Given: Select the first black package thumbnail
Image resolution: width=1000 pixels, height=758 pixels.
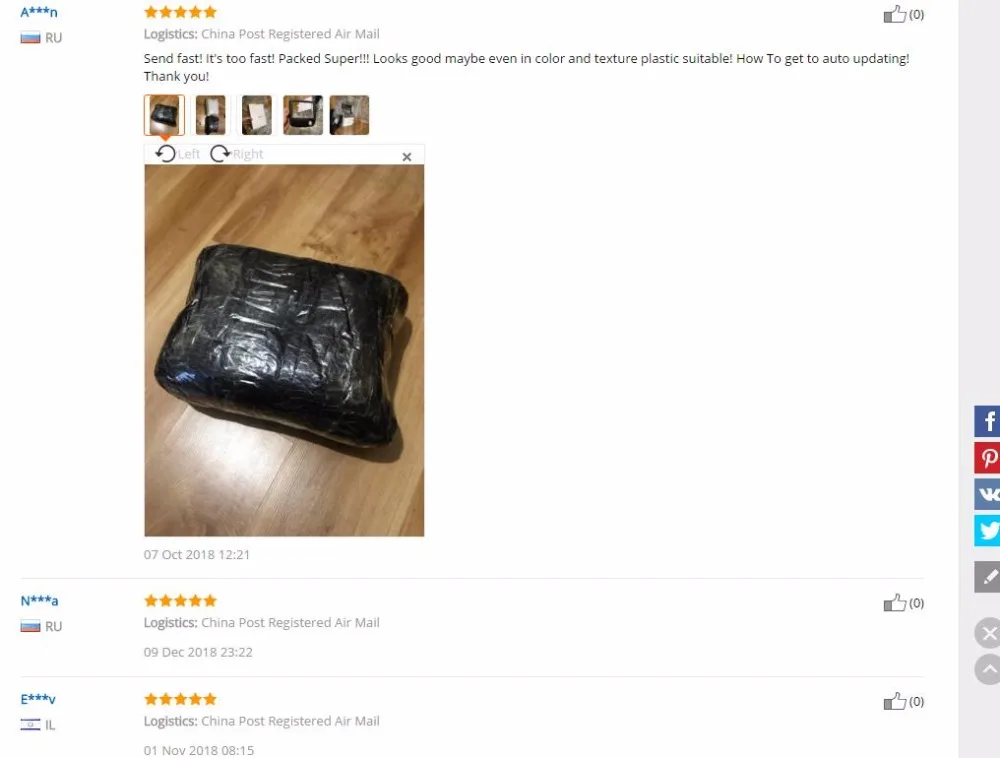Looking at the screenshot, I should pos(165,115).
